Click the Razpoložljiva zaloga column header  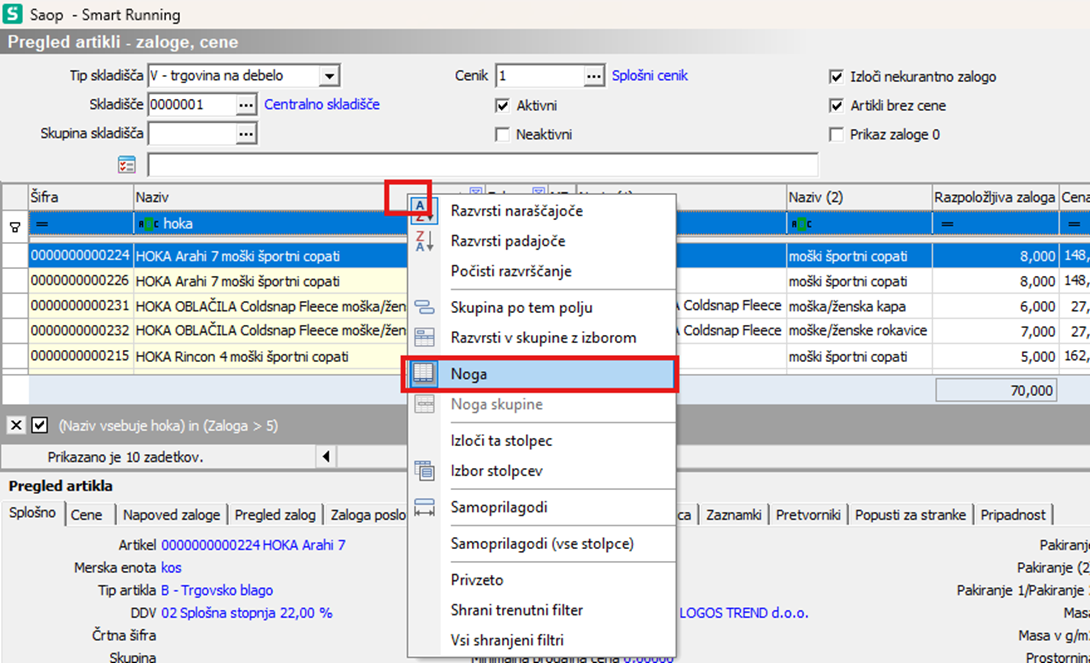[x=995, y=197]
